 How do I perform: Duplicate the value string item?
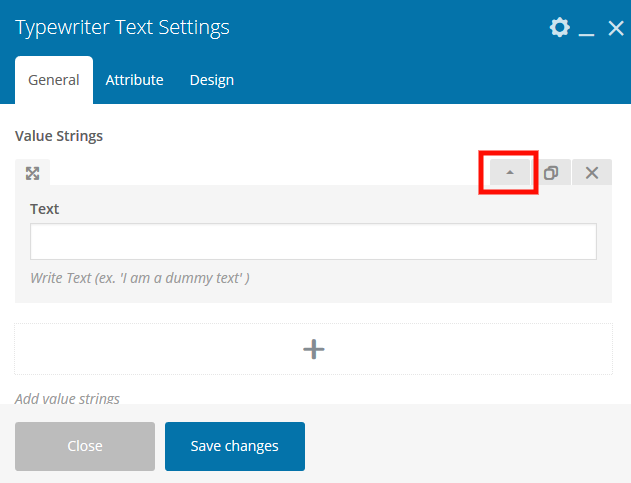tap(551, 173)
